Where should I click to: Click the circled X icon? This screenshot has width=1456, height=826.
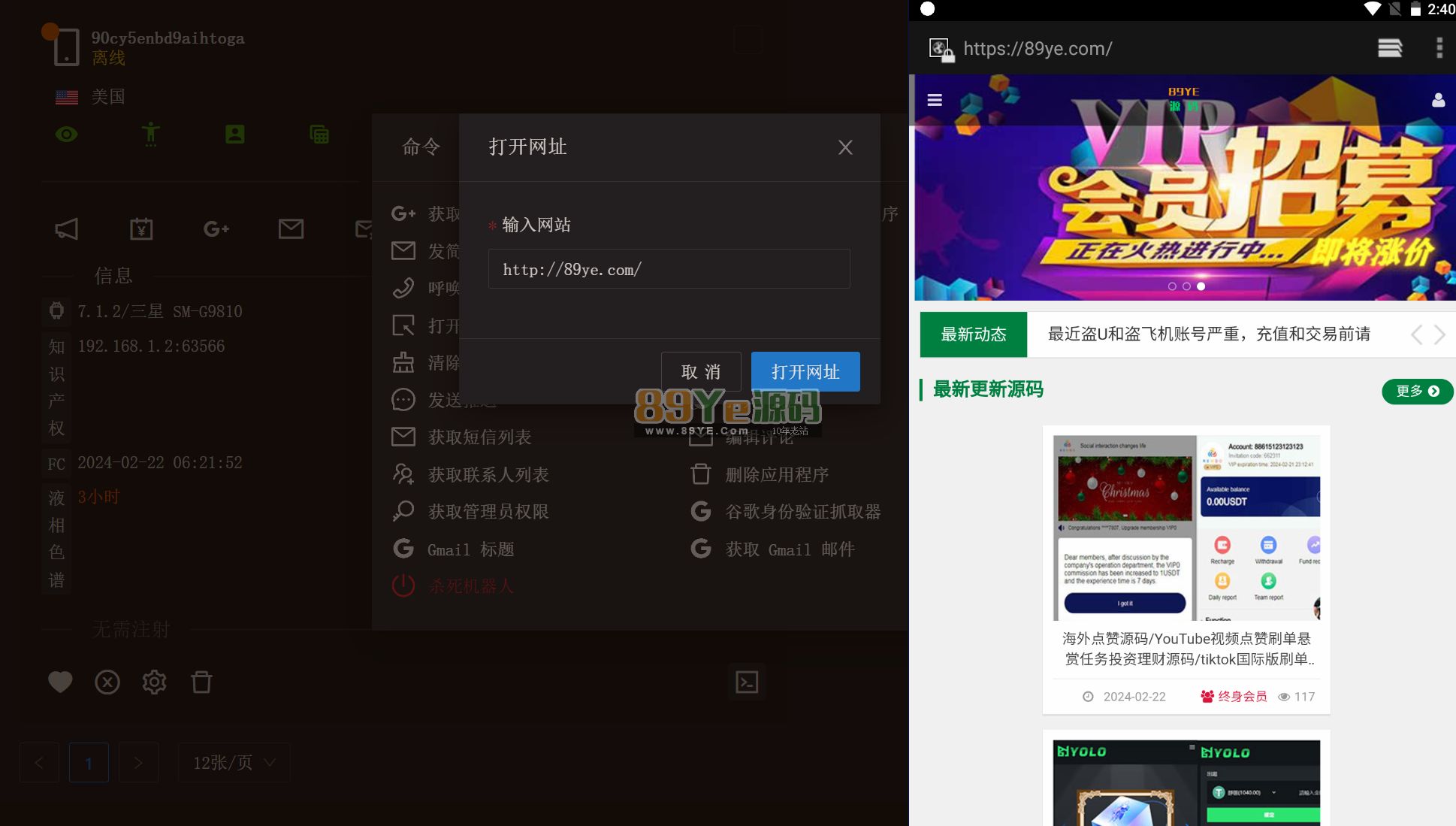tap(107, 682)
